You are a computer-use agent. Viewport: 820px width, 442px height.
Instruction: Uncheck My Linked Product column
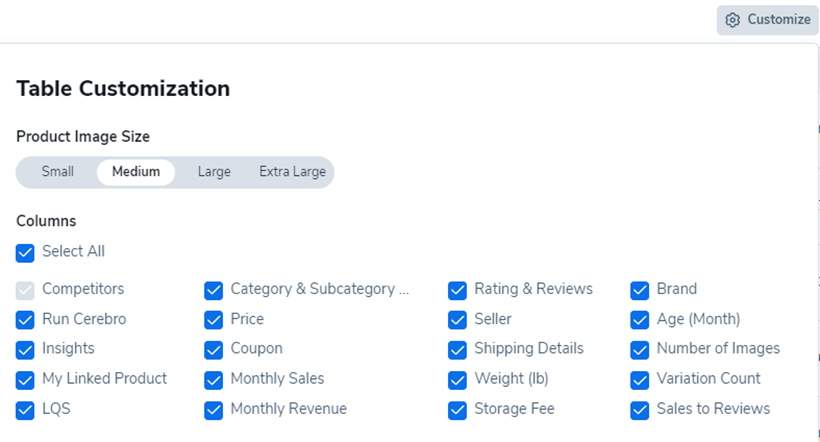[25, 380]
